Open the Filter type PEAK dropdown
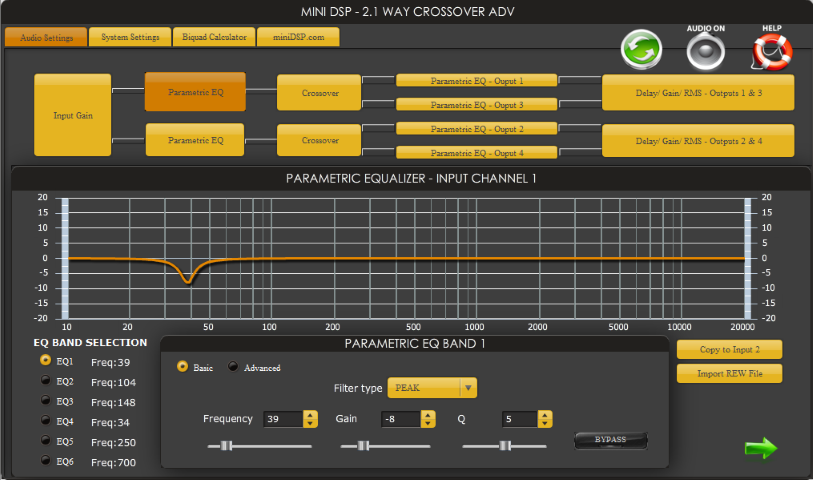 click(x=432, y=388)
